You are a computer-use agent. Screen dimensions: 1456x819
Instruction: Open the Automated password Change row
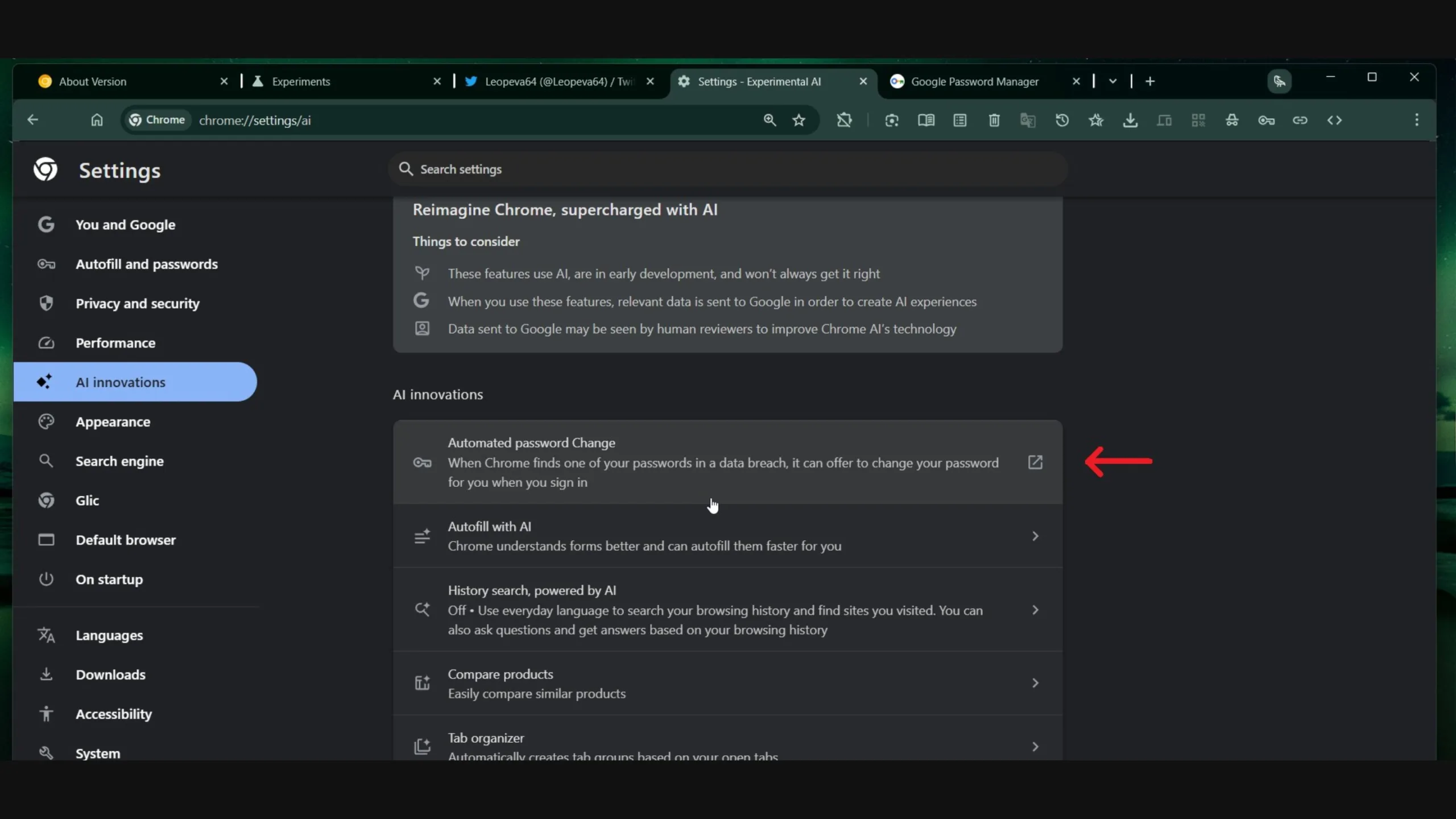pos(727,462)
